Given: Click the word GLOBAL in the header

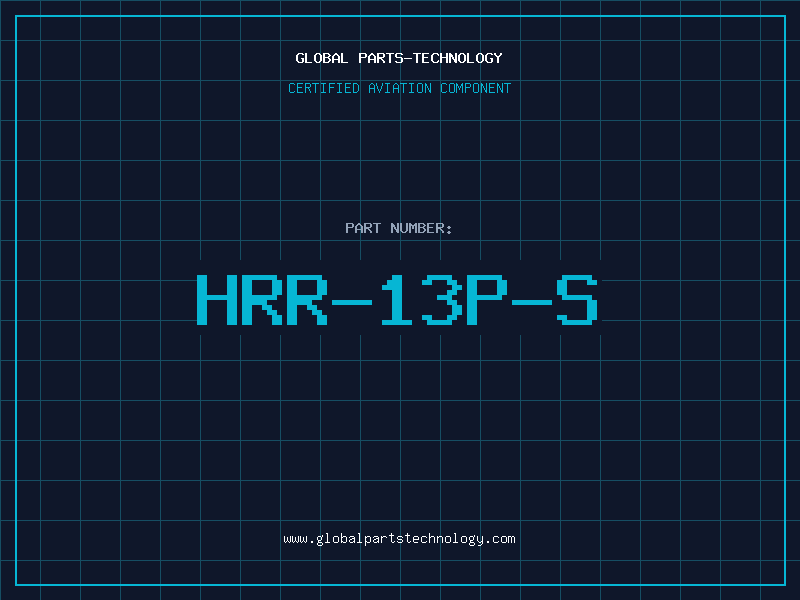Looking at the screenshot, I should [x=322, y=58].
